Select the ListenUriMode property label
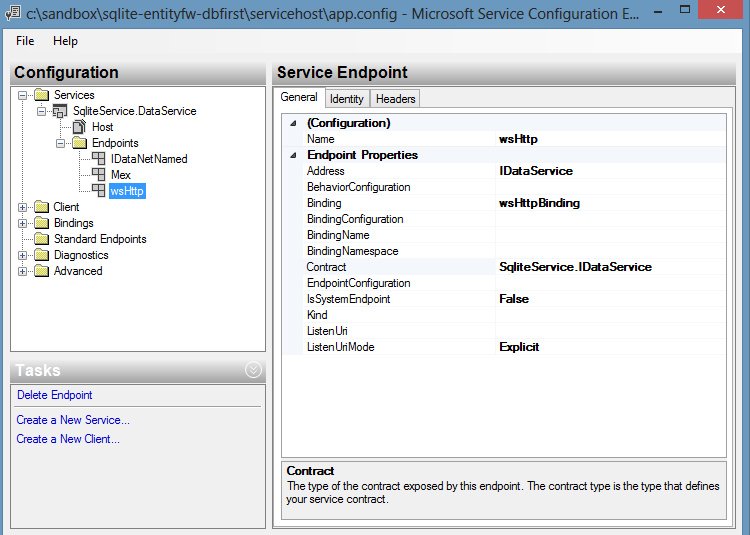750x535 pixels. 340,347
